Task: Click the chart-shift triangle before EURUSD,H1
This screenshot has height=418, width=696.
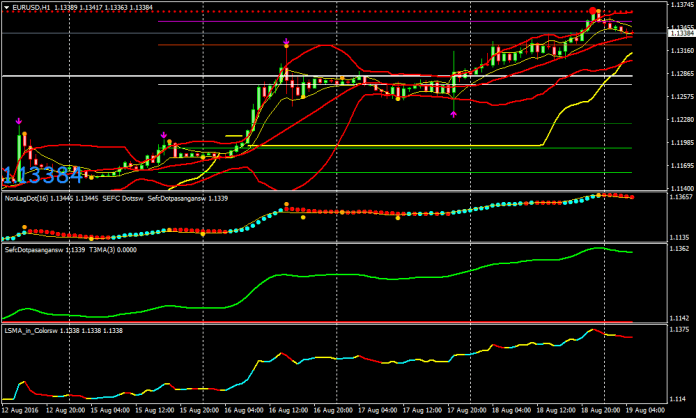Action: point(7,6)
